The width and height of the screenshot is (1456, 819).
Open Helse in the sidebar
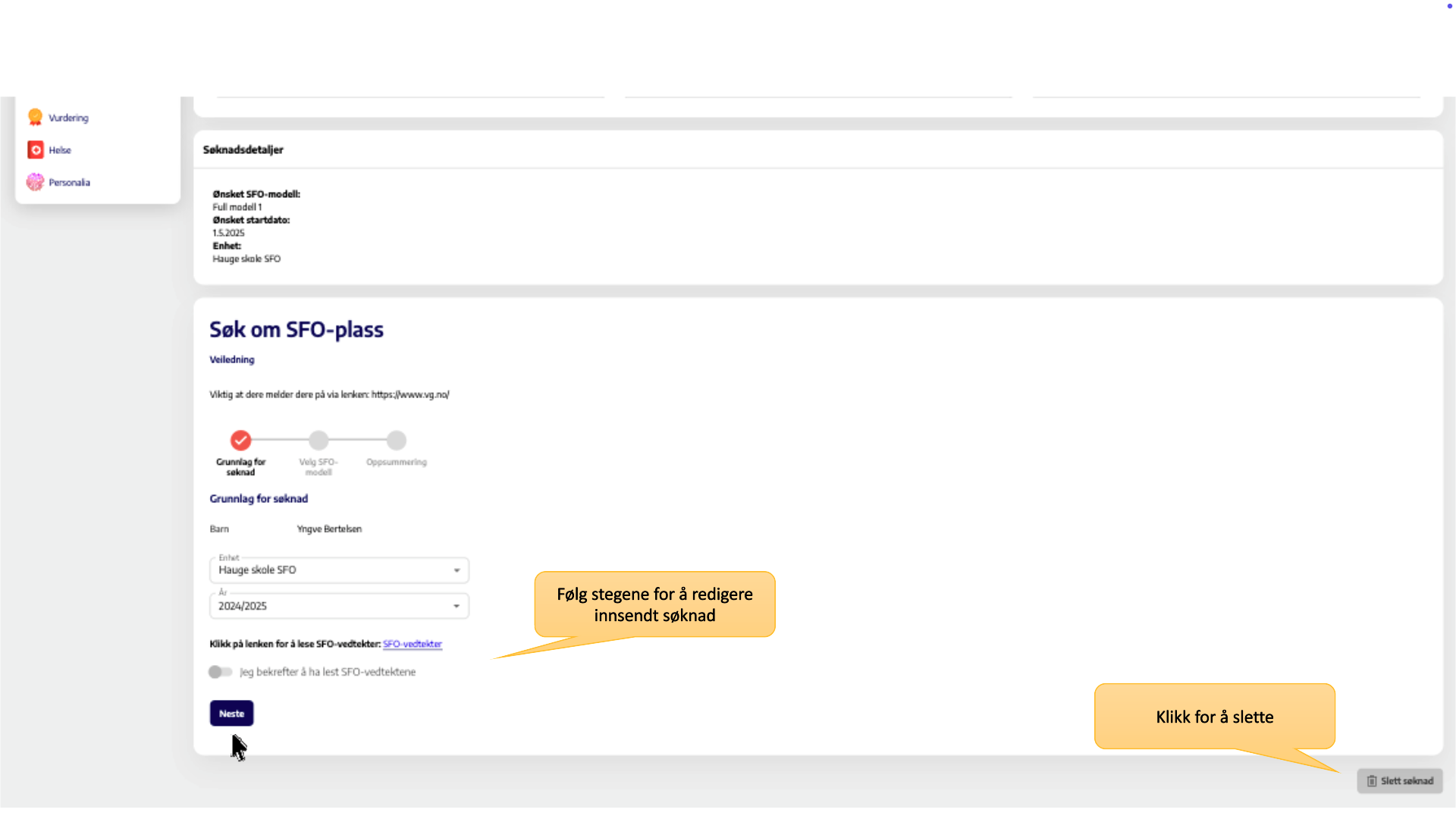click(x=60, y=150)
